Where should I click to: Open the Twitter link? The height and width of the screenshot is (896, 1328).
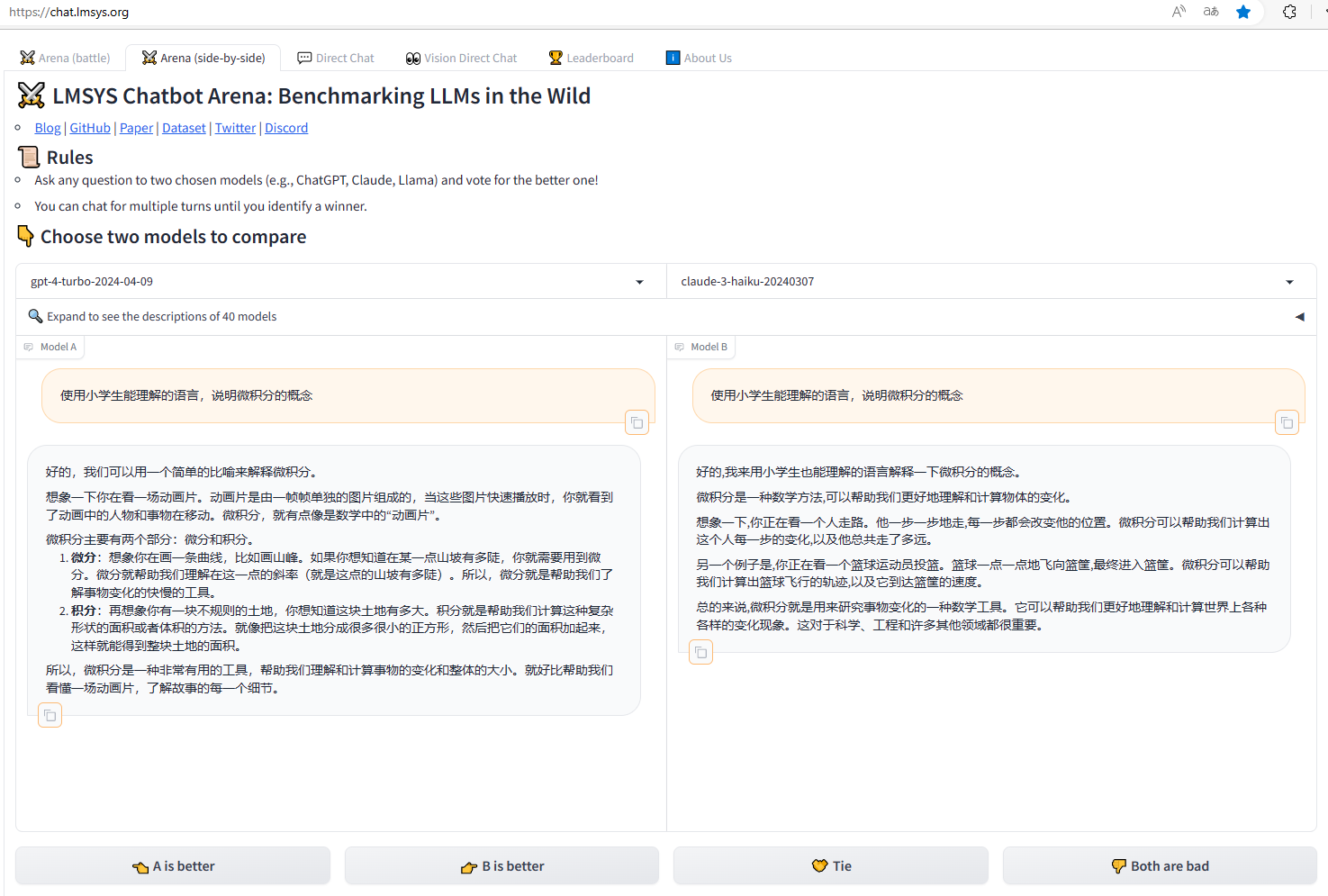pyautogui.click(x=235, y=128)
